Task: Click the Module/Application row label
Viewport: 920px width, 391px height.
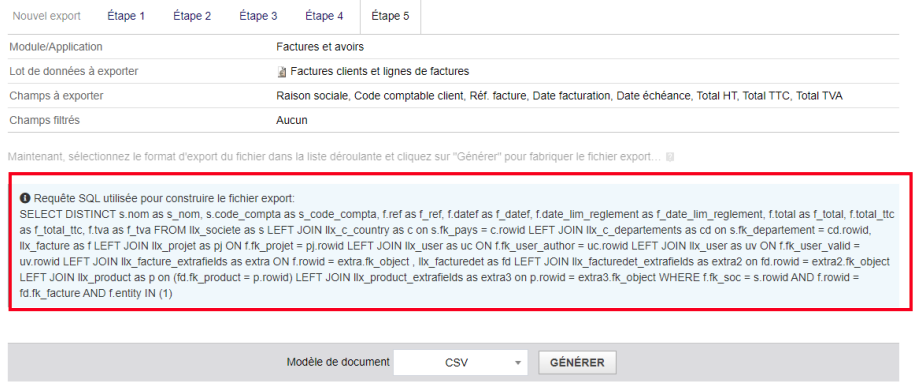Action: coord(56,46)
